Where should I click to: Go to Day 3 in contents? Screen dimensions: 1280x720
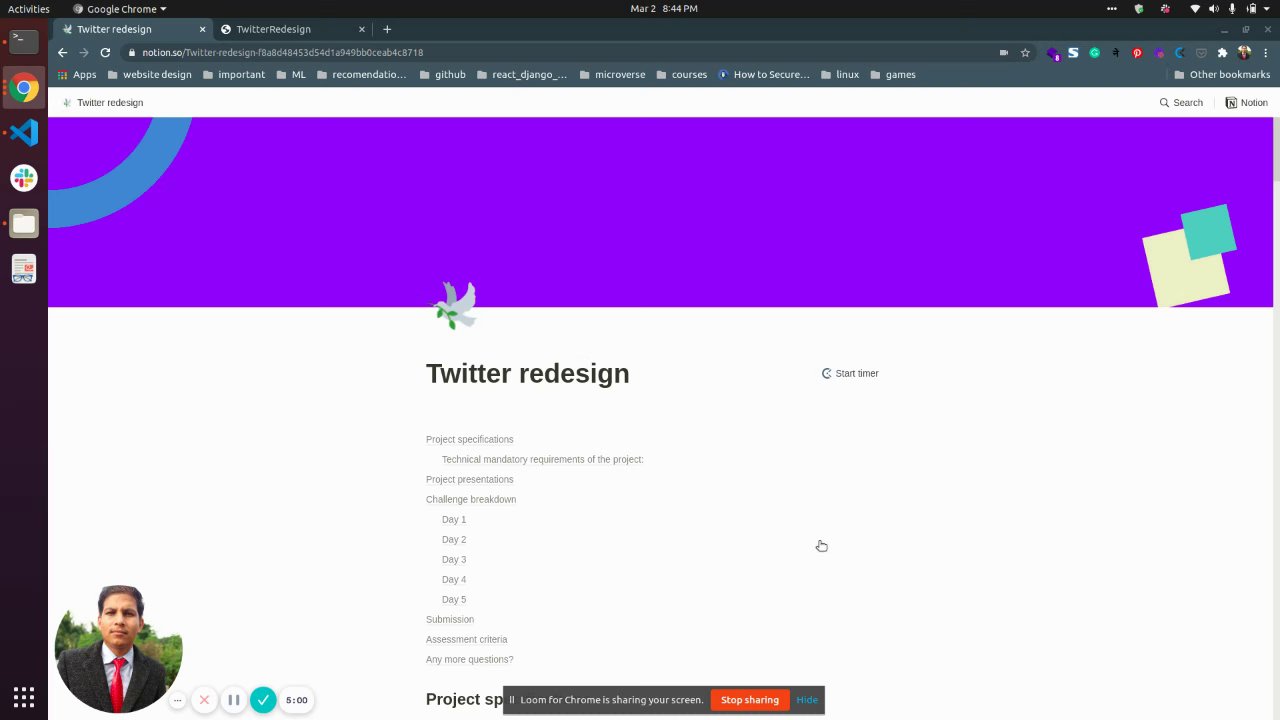pyautogui.click(x=454, y=559)
